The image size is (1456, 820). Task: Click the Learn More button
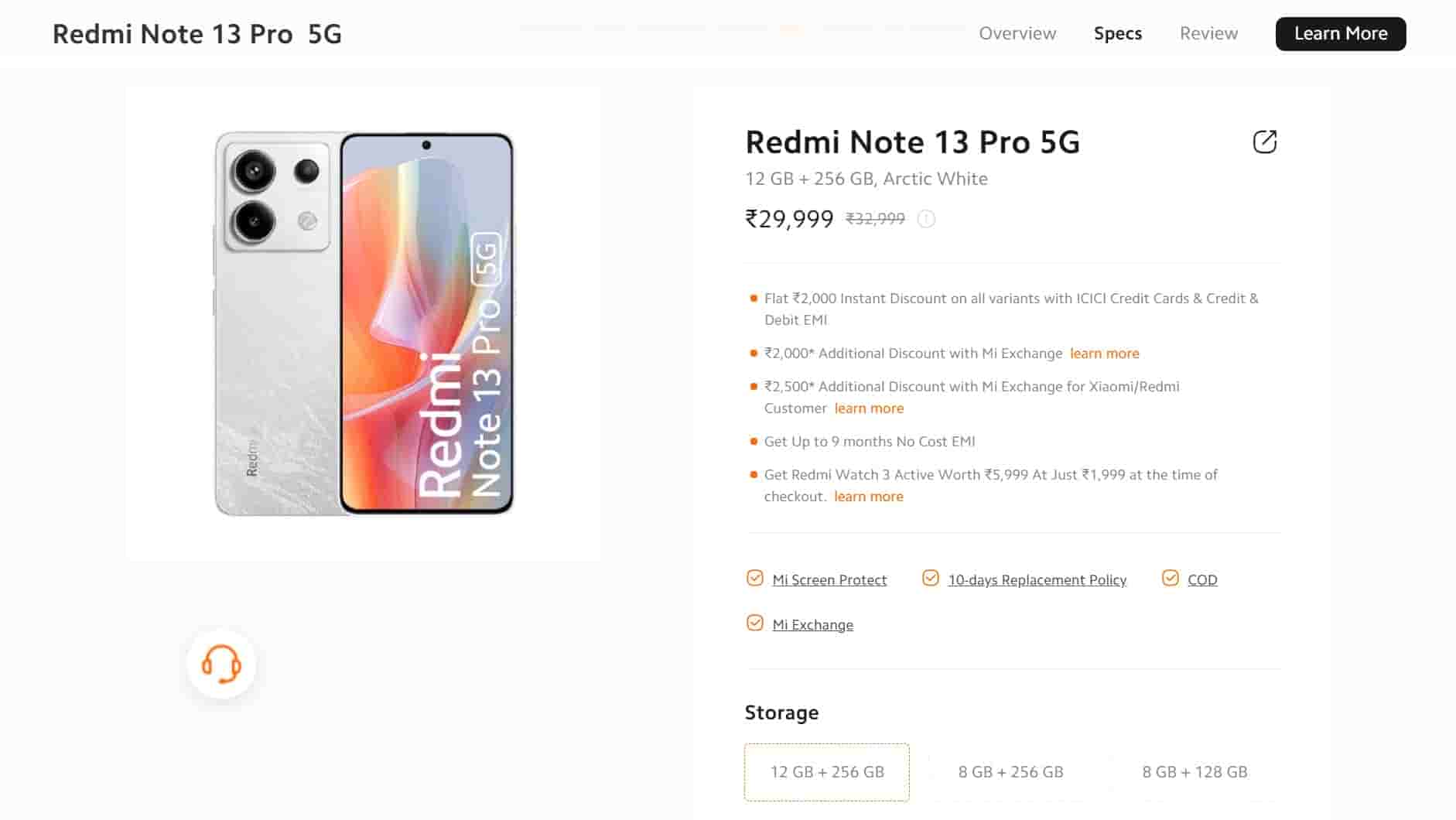1341,33
